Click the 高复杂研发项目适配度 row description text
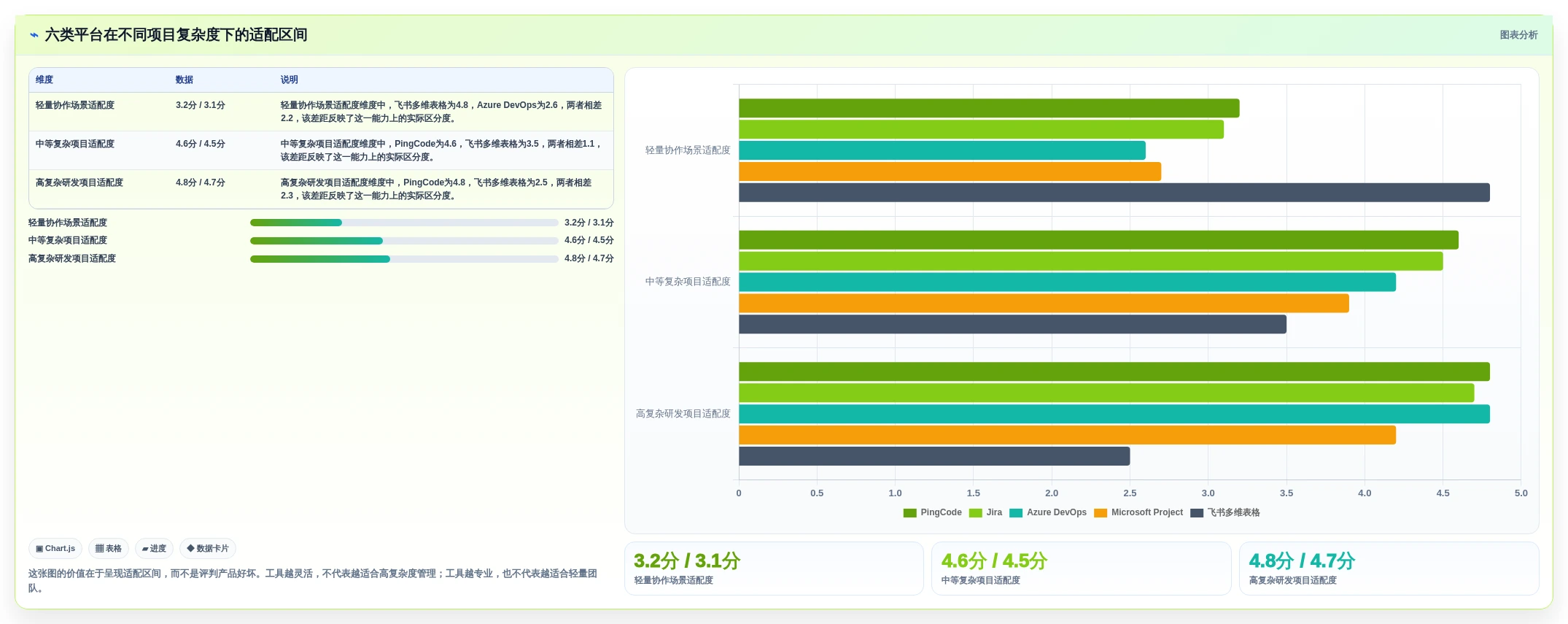Screen dimensions: 1568x624 tap(436, 189)
